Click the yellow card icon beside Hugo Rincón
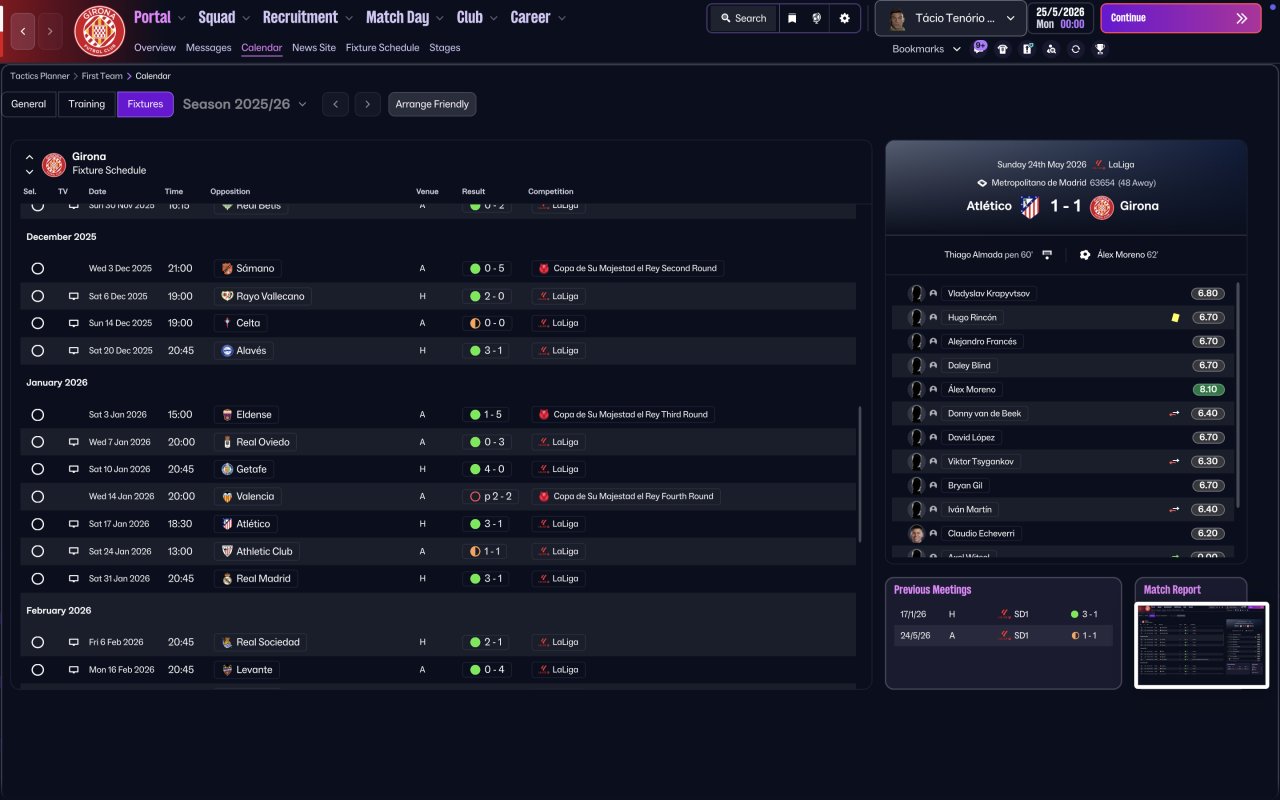 tap(1176, 317)
